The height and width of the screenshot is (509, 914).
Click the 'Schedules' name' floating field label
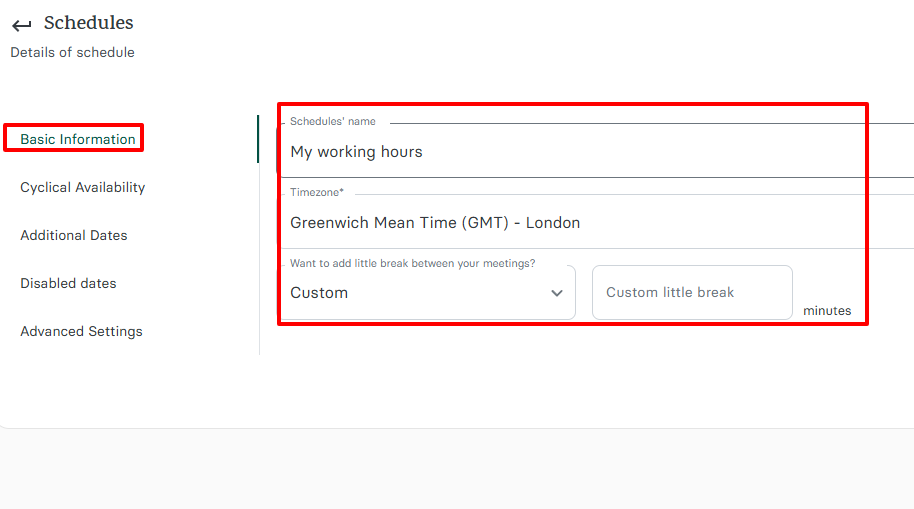333,122
